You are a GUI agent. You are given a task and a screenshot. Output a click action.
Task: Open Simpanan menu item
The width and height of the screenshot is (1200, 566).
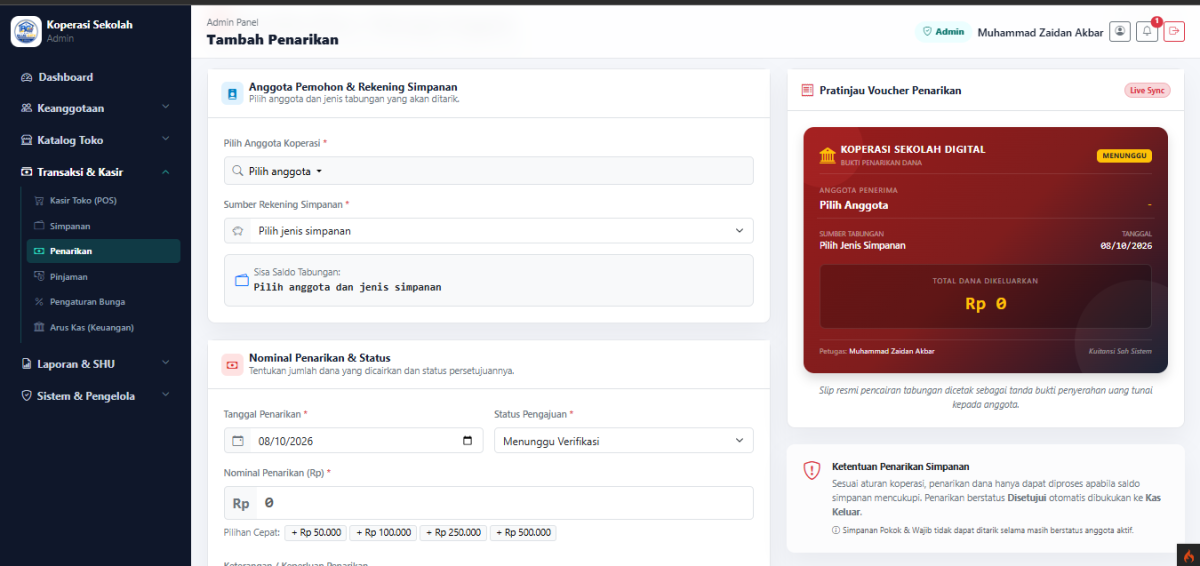click(x=104, y=226)
